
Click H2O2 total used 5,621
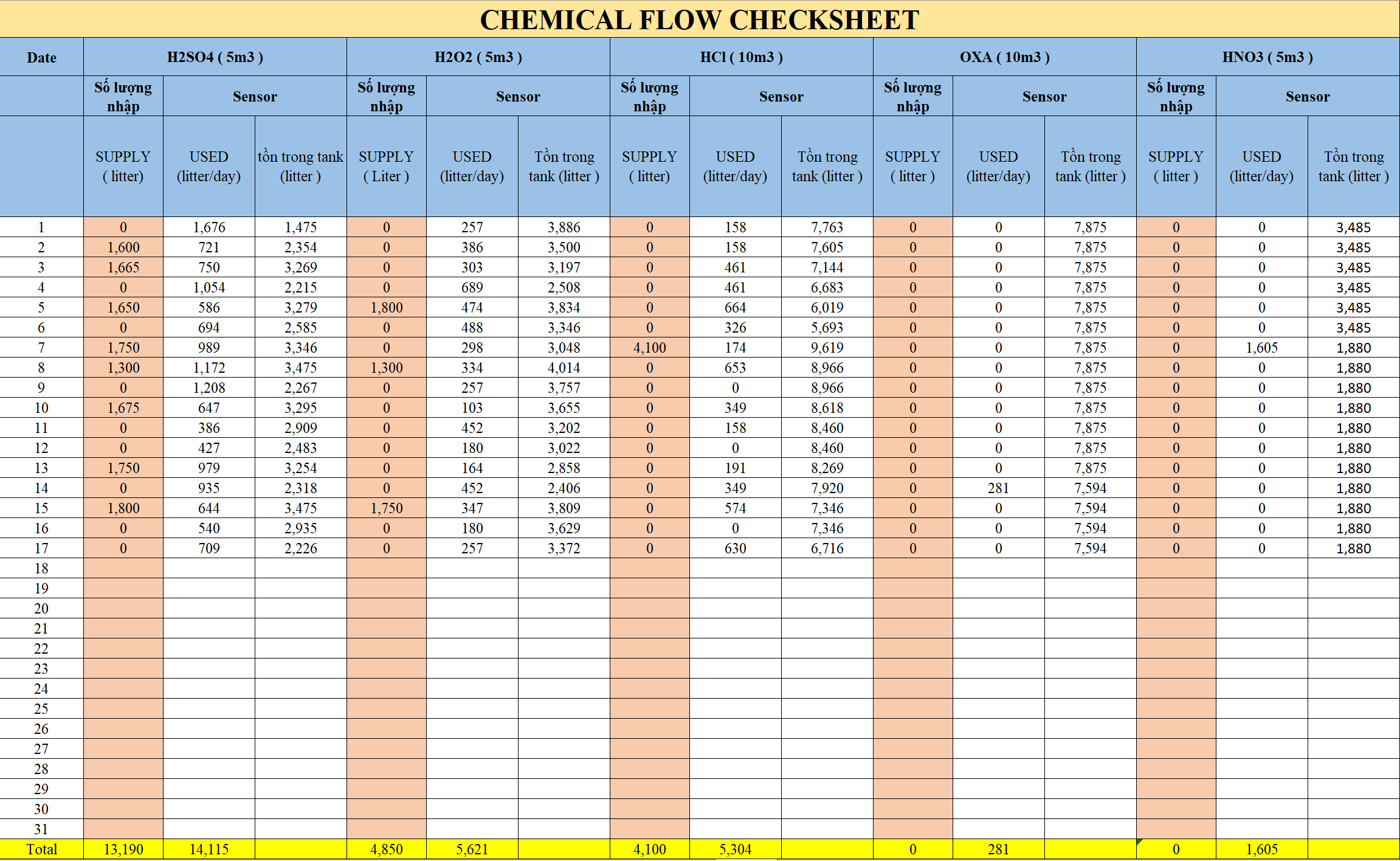(472, 849)
